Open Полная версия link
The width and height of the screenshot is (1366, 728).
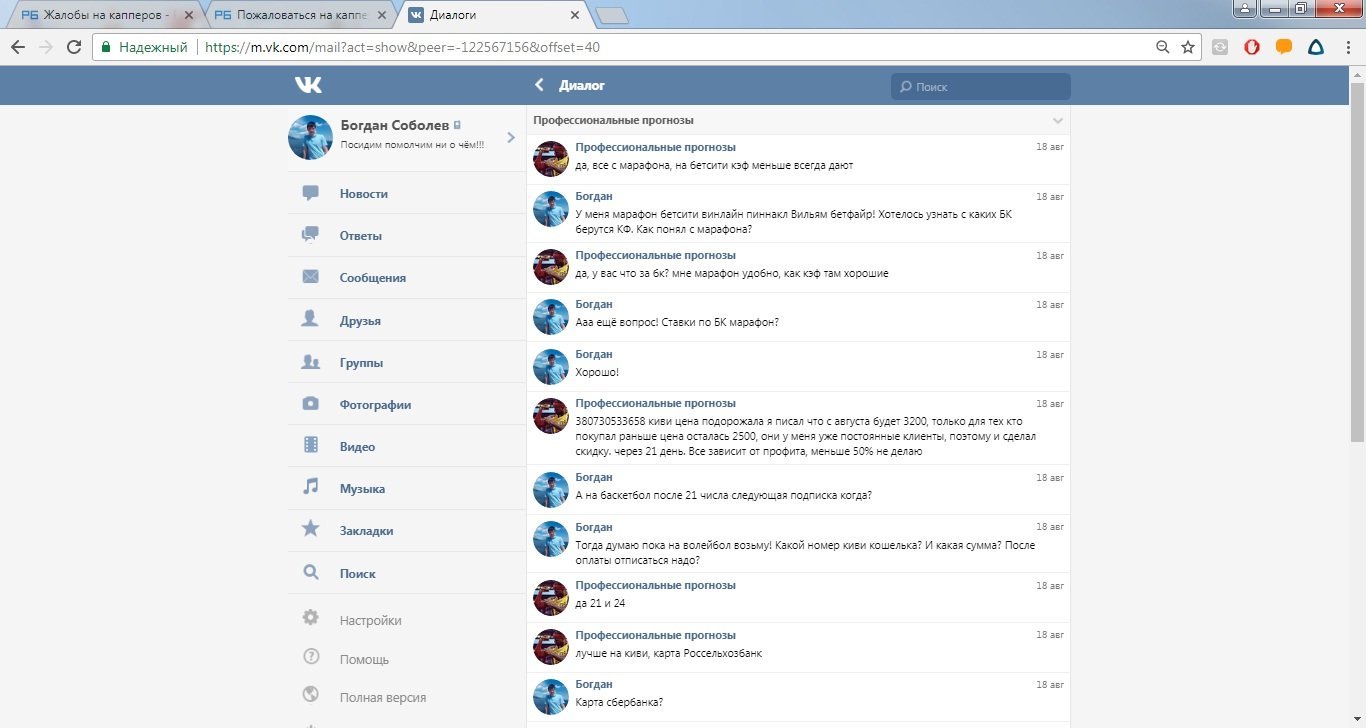(382, 697)
